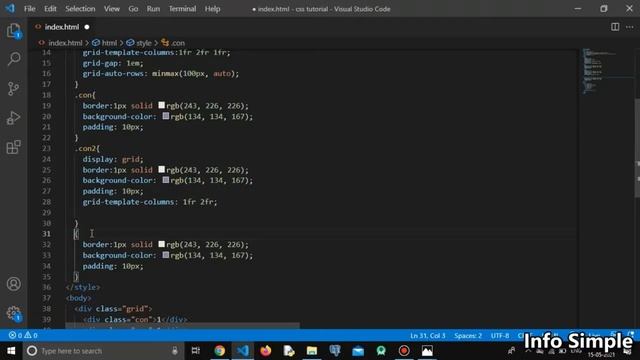Open the Extensions view
640x360 pixels.
pyautogui.click(x=13, y=147)
